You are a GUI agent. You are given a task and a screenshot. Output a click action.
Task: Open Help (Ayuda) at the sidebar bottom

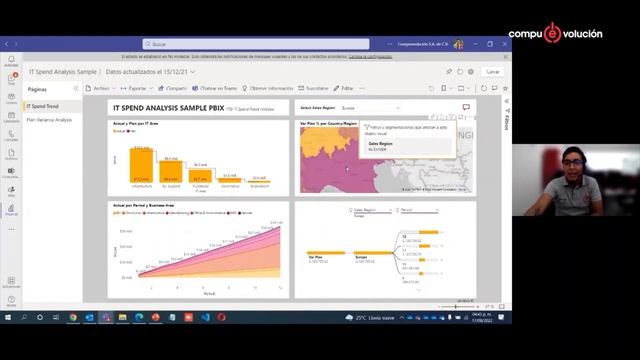click(11, 301)
